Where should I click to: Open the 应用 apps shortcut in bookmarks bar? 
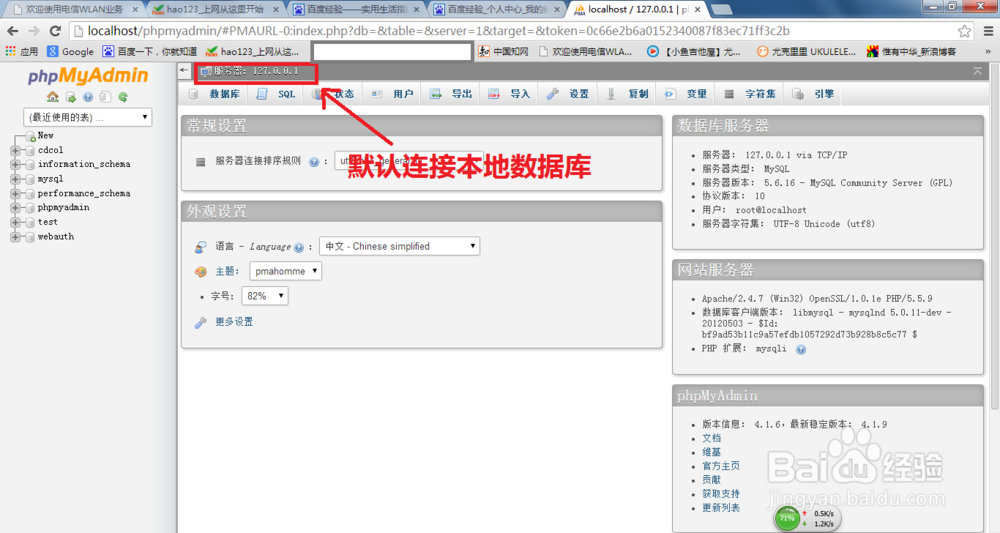coord(22,52)
